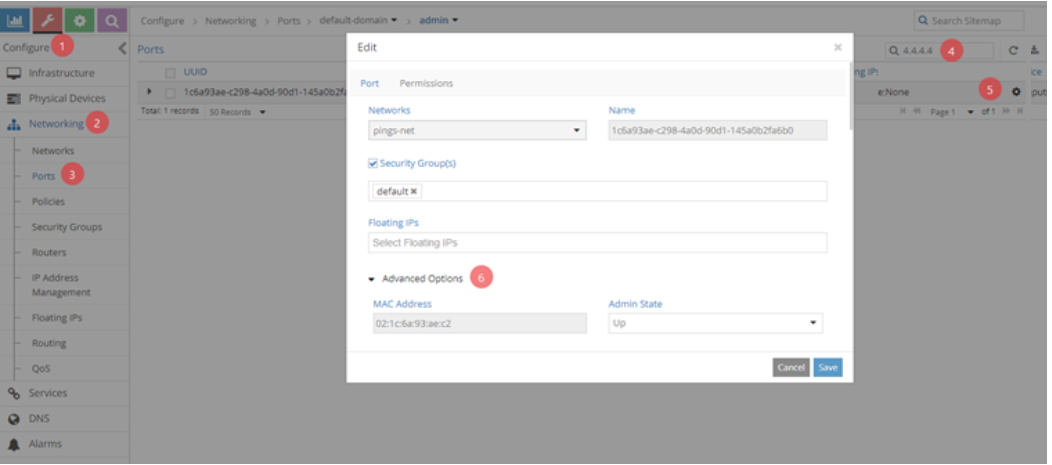1052x465 pixels.
Task: Close the Edit dialog with X
Action: point(837,48)
